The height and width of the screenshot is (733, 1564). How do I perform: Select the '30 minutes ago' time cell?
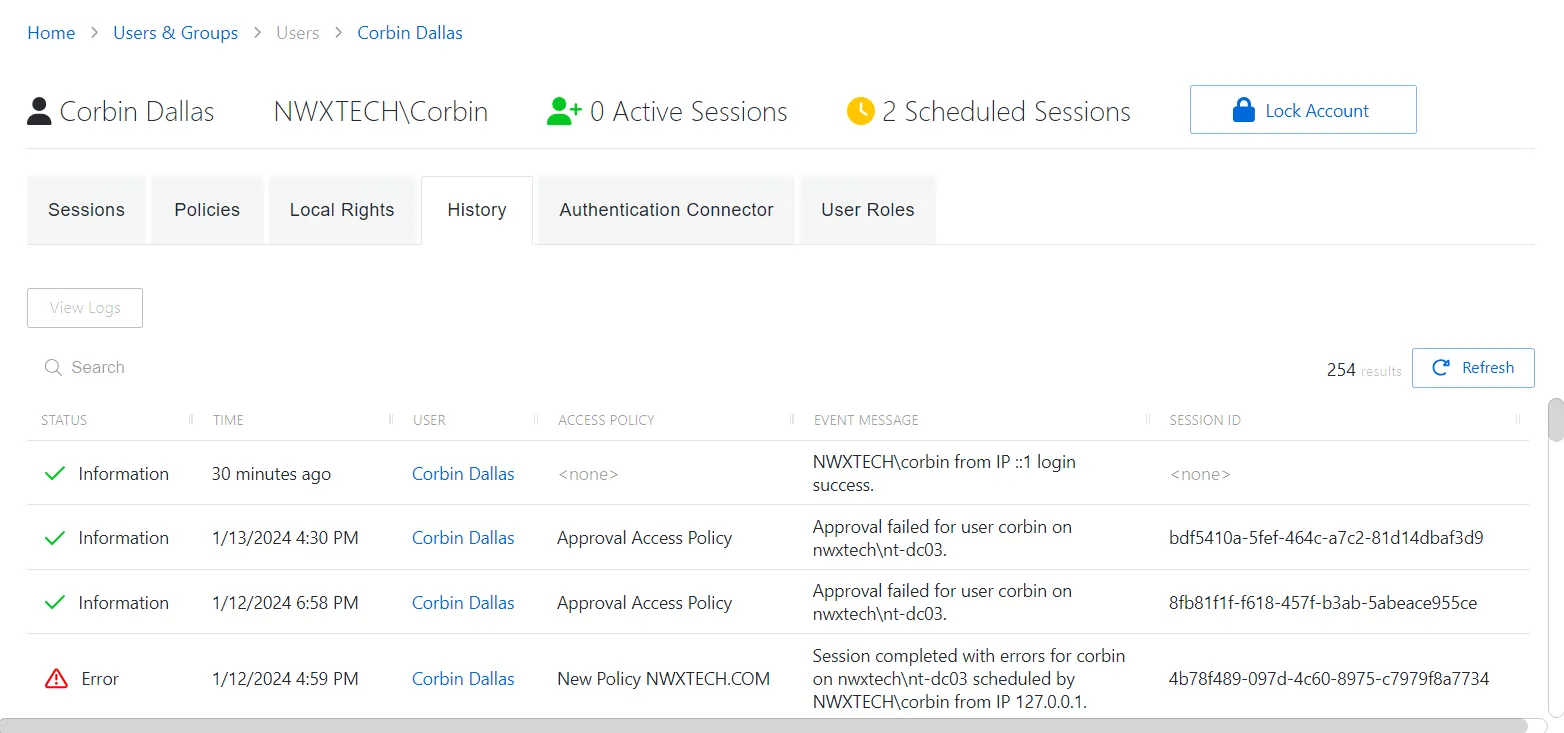click(271, 474)
